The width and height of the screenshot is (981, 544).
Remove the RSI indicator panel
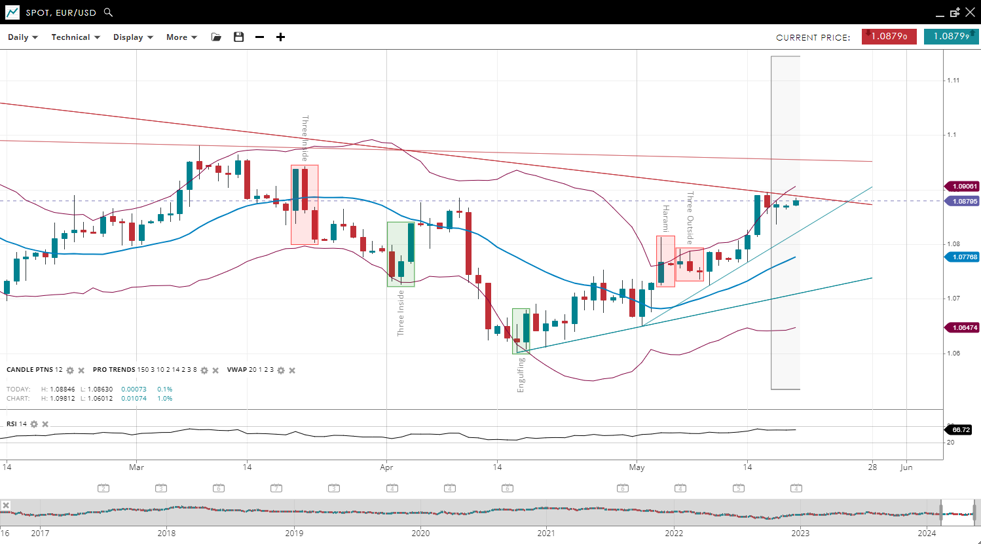[x=45, y=424]
